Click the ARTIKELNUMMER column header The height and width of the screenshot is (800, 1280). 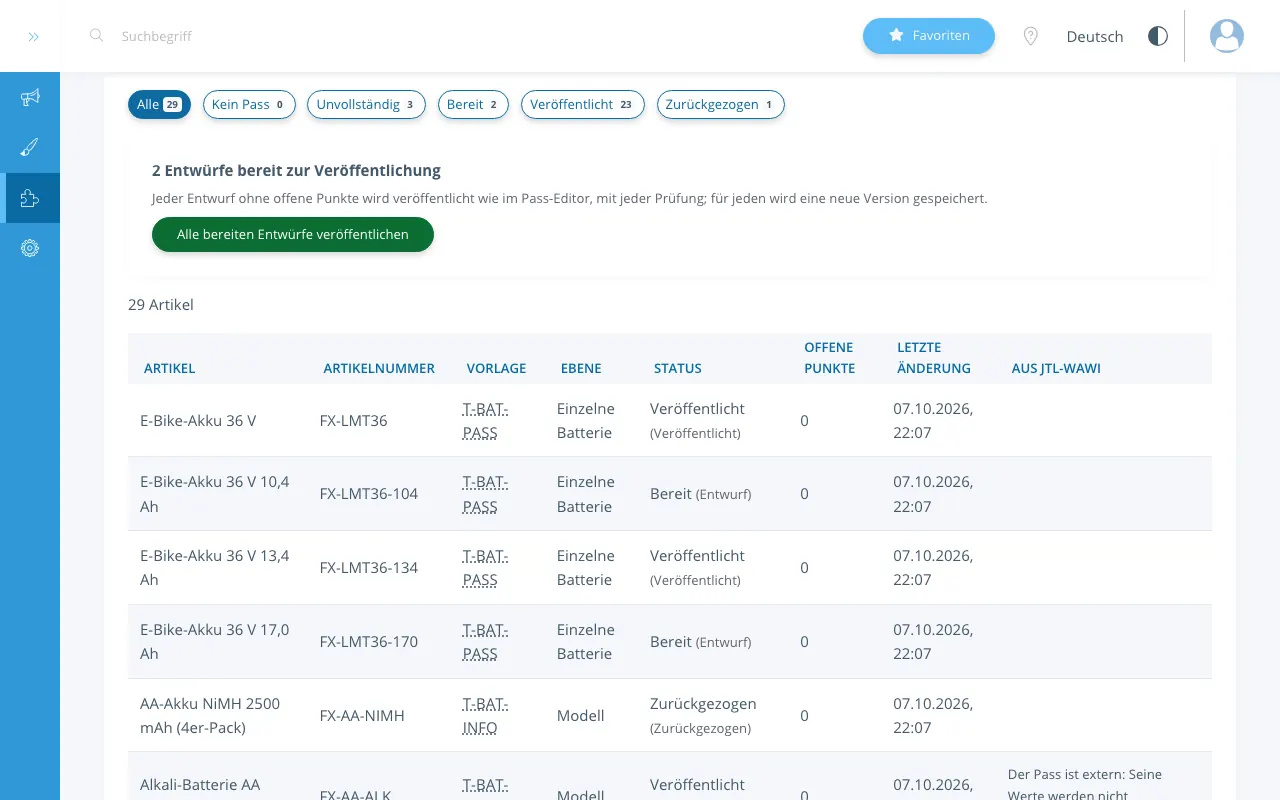pyautogui.click(x=379, y=368)
